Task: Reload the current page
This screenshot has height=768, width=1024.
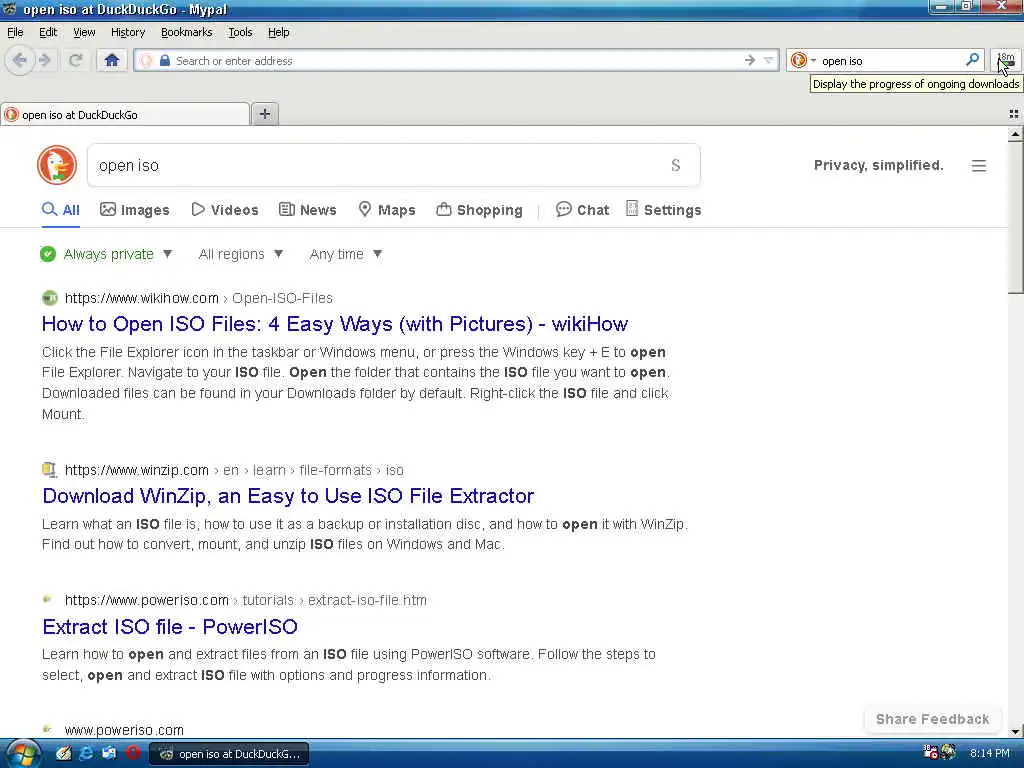Action: [x=76, y=61]
